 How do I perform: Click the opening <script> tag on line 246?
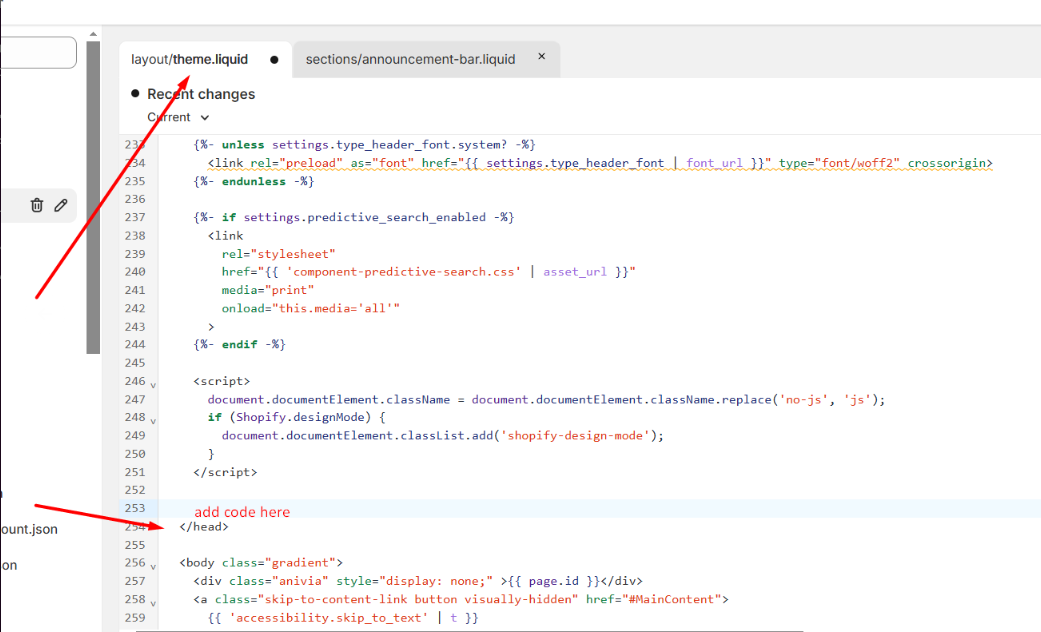point(222,381)
